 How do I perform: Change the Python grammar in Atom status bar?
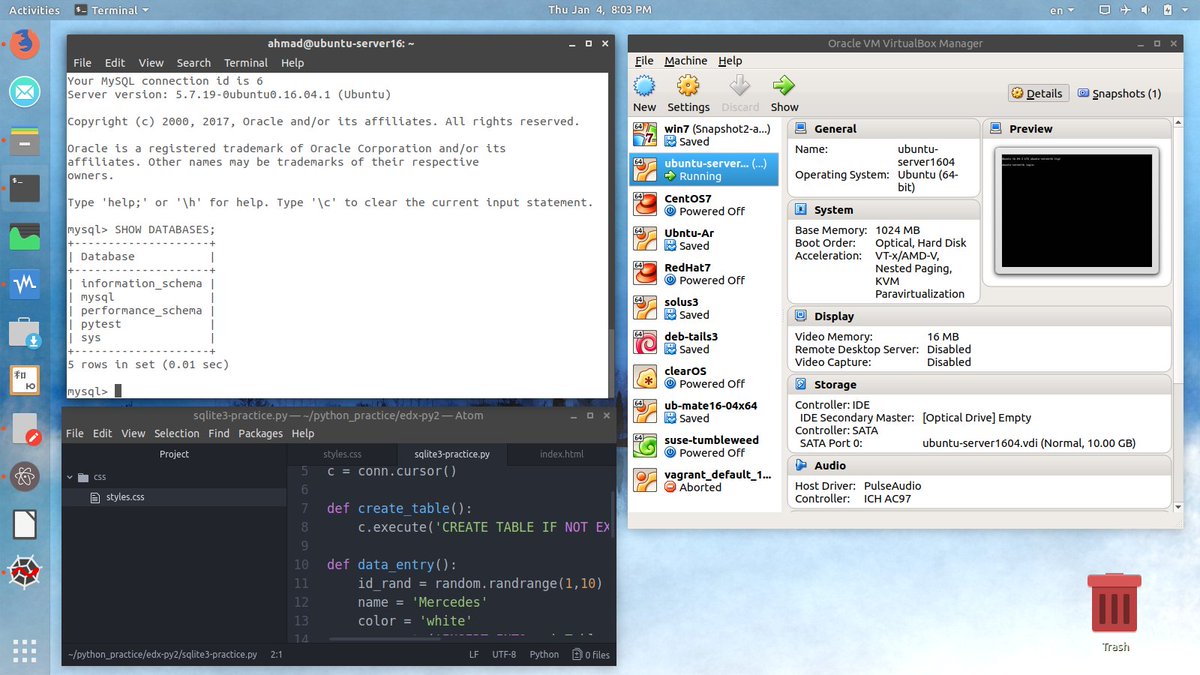pyautogui.click(x=544, y=655)
